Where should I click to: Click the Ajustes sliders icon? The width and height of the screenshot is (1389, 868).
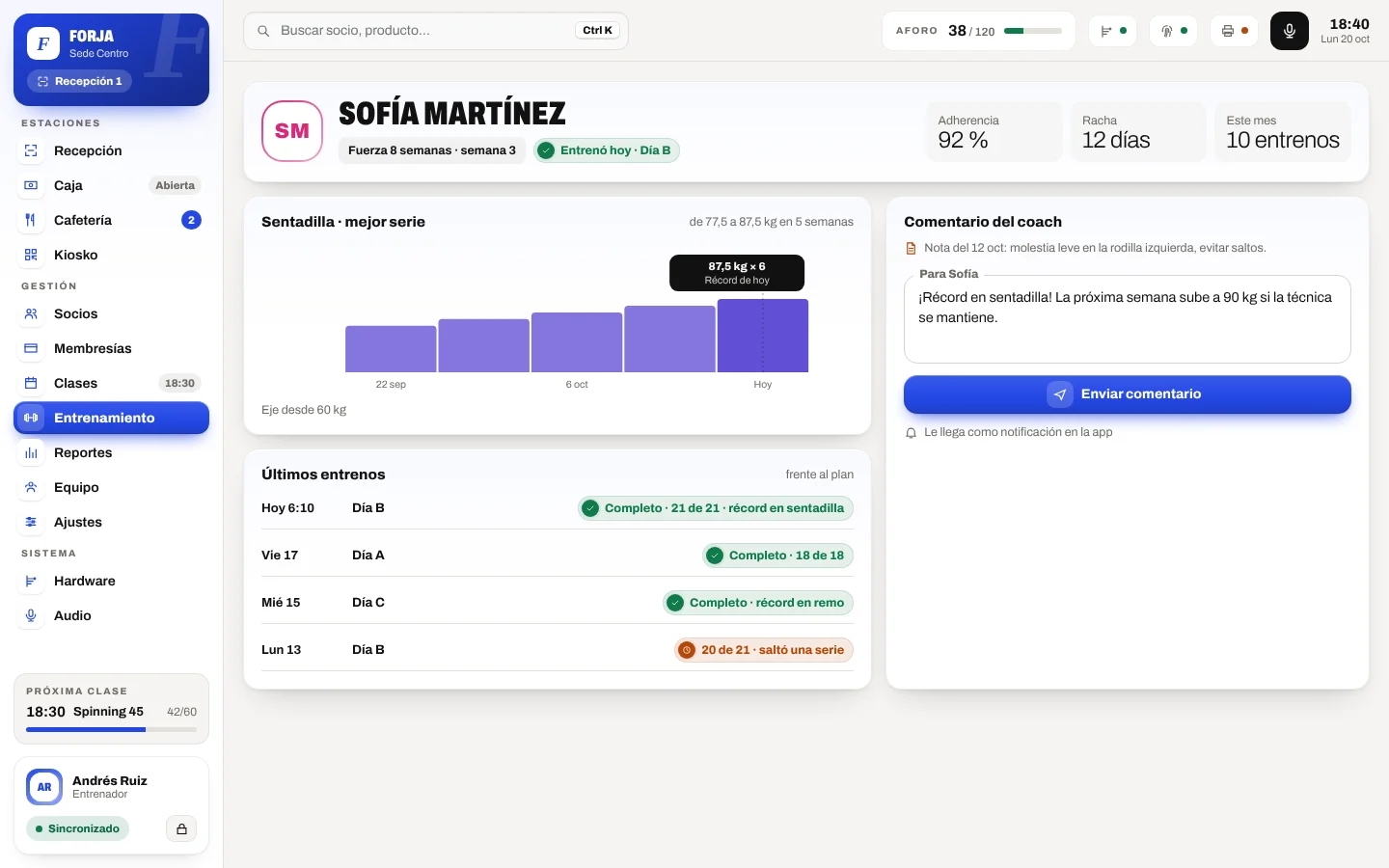point(31,522)
